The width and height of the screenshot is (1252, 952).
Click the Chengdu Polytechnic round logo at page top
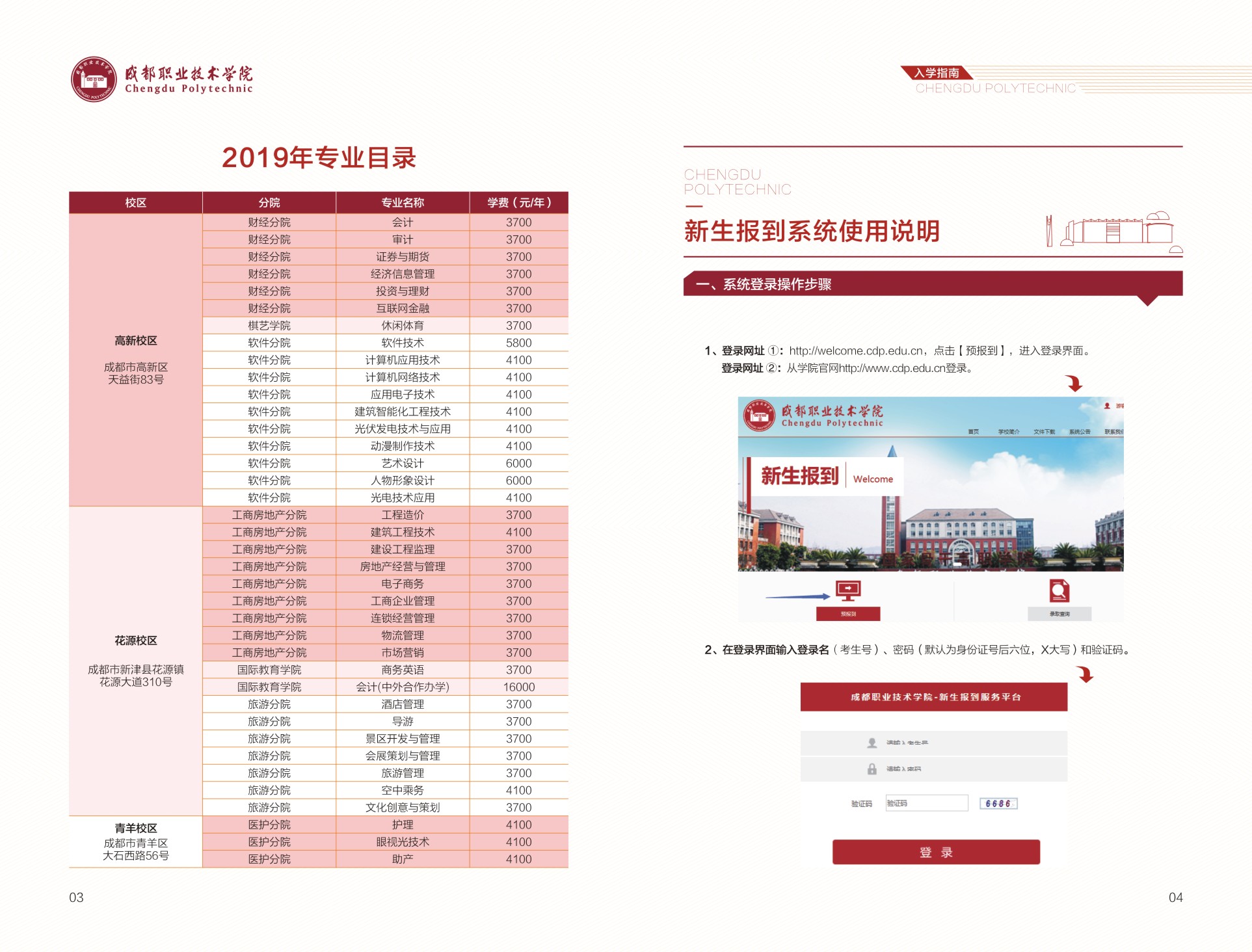coord(94,79)
